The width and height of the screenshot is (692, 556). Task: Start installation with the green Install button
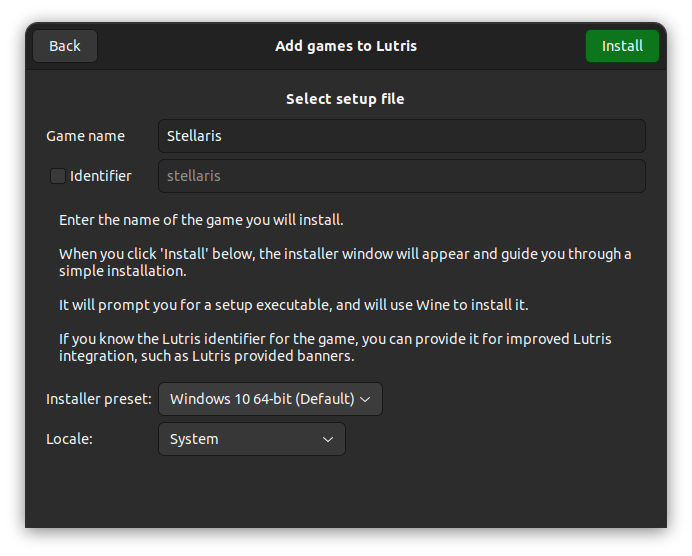622,46
